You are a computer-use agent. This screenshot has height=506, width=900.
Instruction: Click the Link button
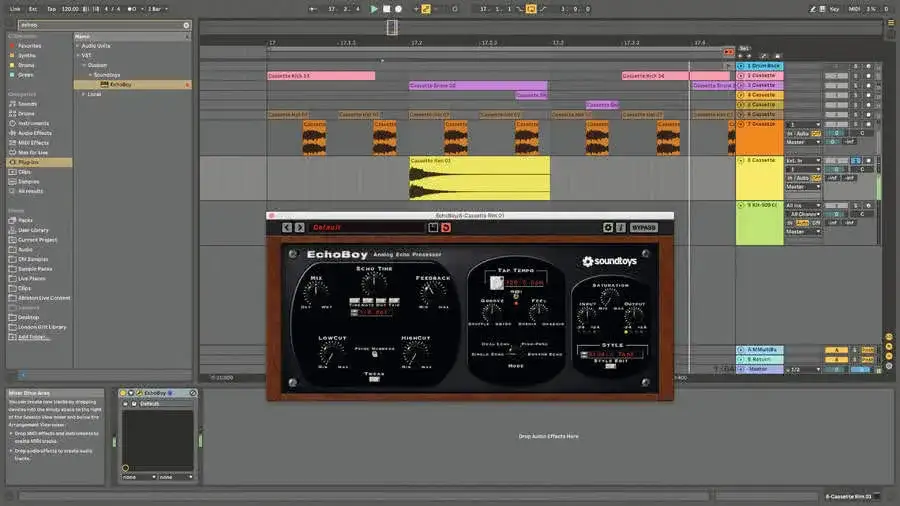tap(15, 9)
